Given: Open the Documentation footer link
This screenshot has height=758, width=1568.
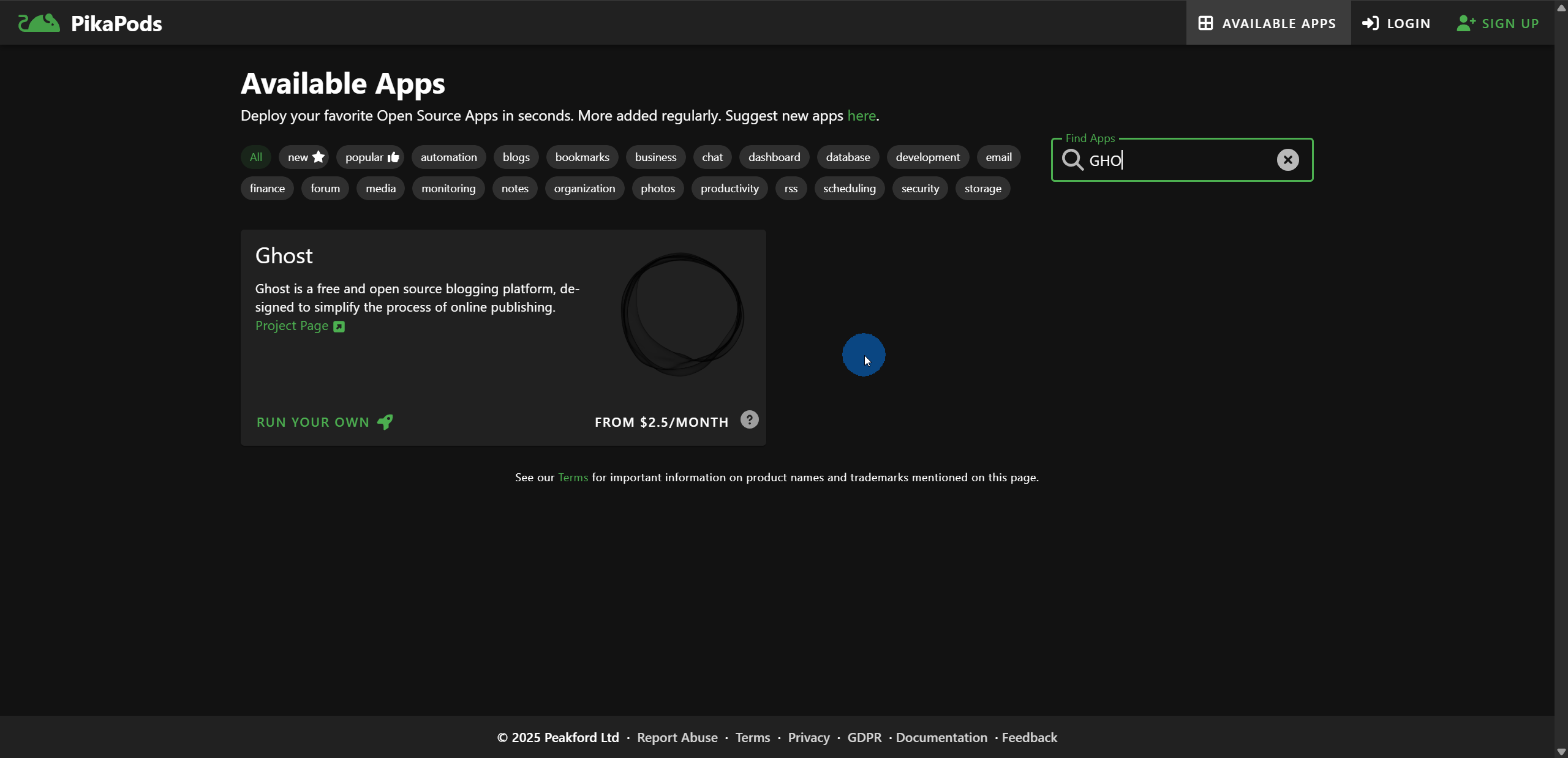Looking at the screenshot, I should click(941, 738).
